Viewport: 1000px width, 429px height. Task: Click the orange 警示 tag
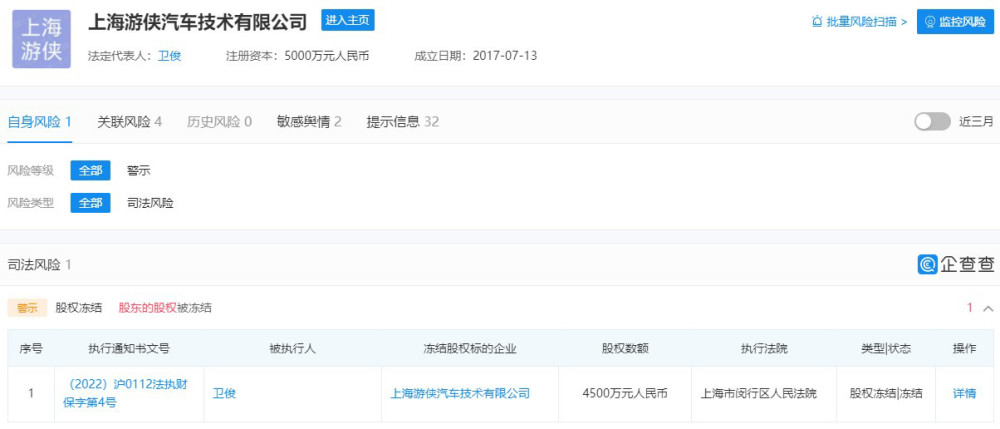tap(27, 308)
